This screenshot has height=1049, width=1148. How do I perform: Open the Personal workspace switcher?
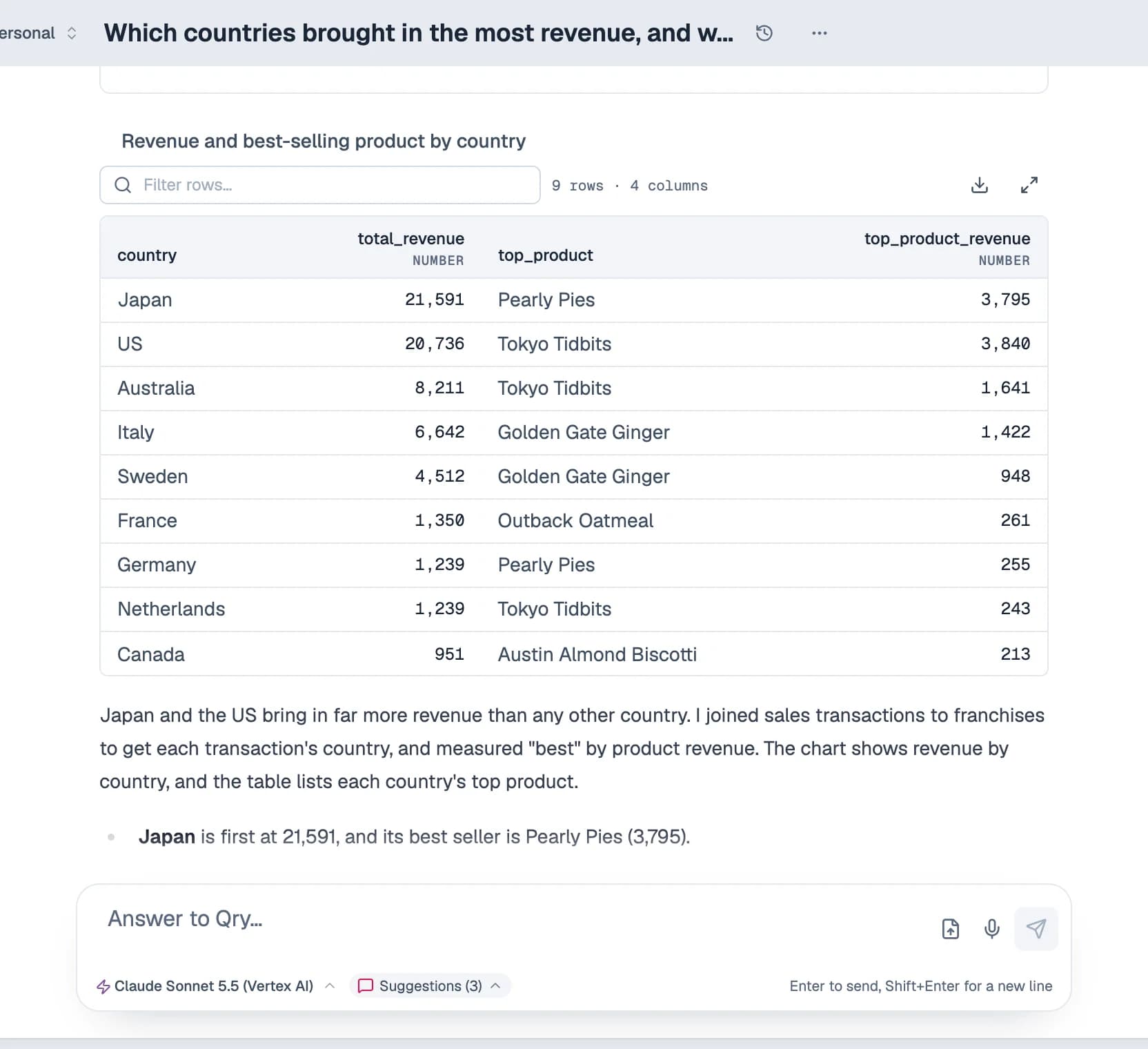click(38, 33)
